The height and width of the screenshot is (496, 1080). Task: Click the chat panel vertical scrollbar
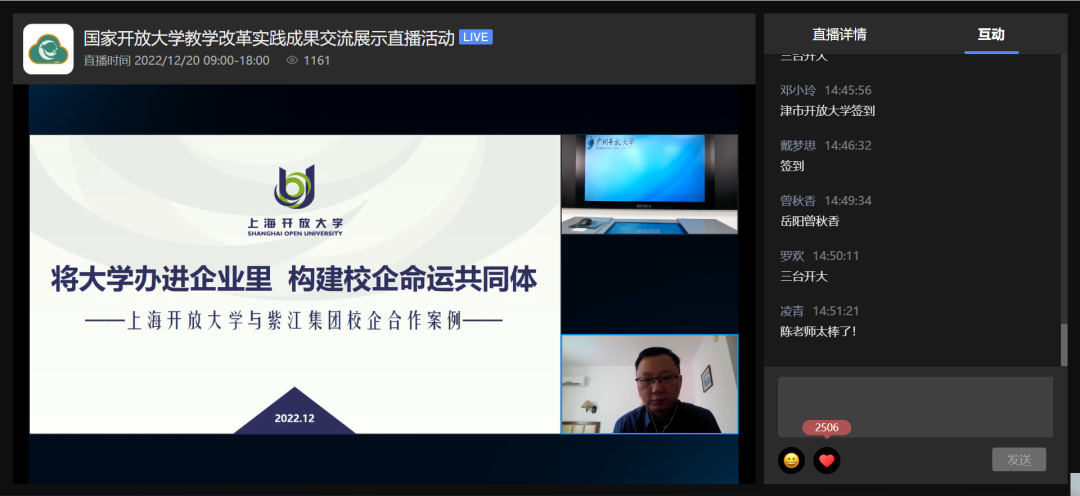point(1063,344)
